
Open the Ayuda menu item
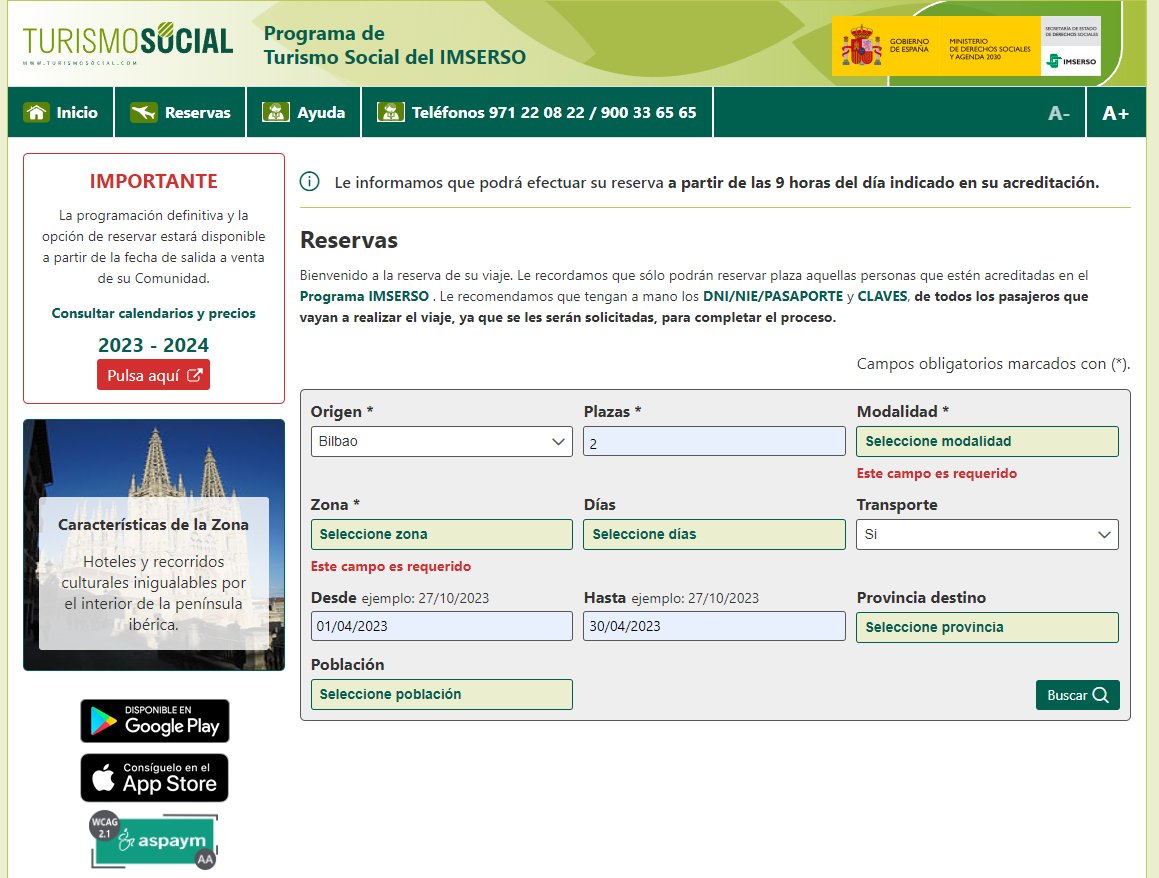pos(304,112)
